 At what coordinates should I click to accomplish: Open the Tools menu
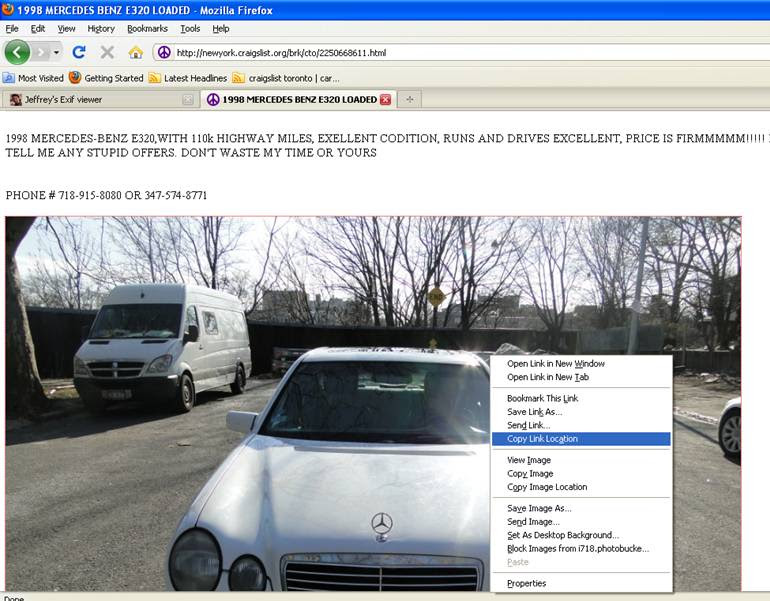tap(190, 28)
